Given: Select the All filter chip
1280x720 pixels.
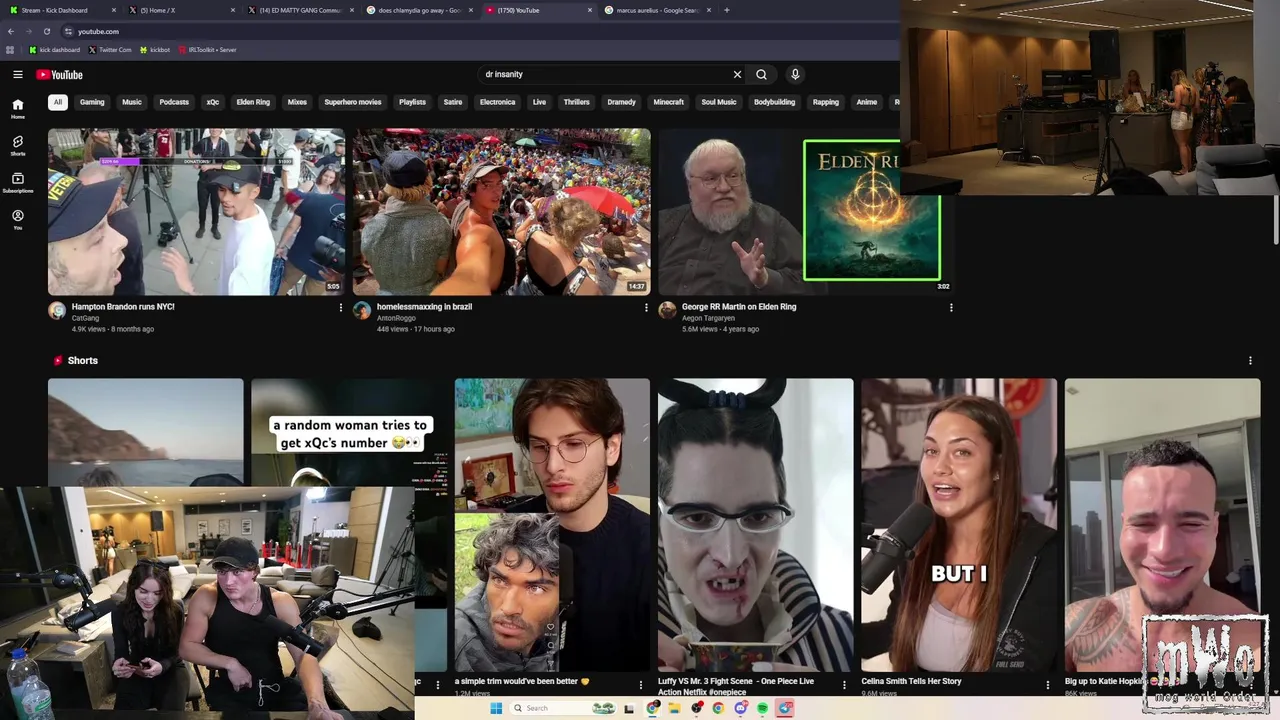Looking at the screenshot, I should [58, 102].
